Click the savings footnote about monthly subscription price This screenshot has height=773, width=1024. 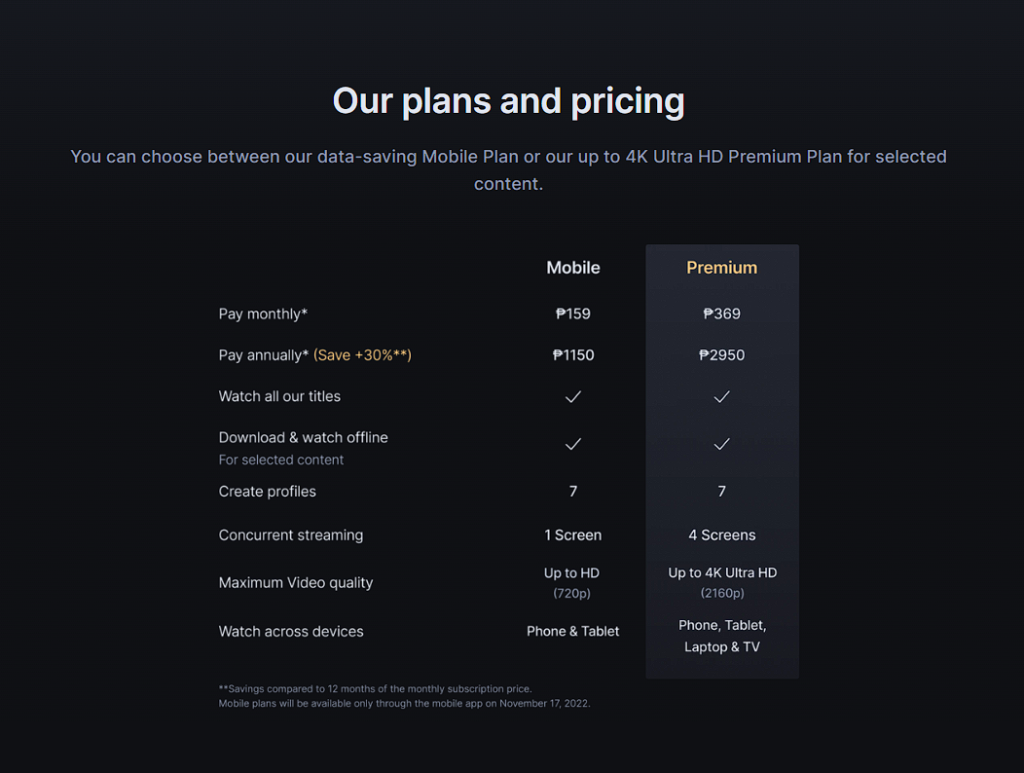375,689
